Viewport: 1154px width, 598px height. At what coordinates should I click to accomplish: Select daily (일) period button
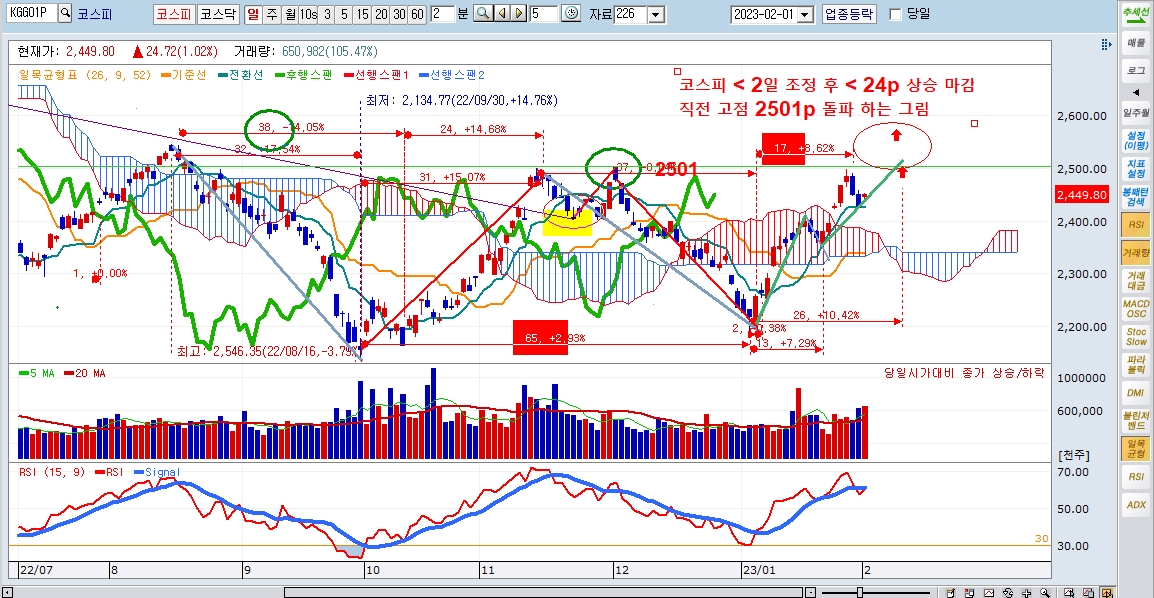(x=253, y=14)
